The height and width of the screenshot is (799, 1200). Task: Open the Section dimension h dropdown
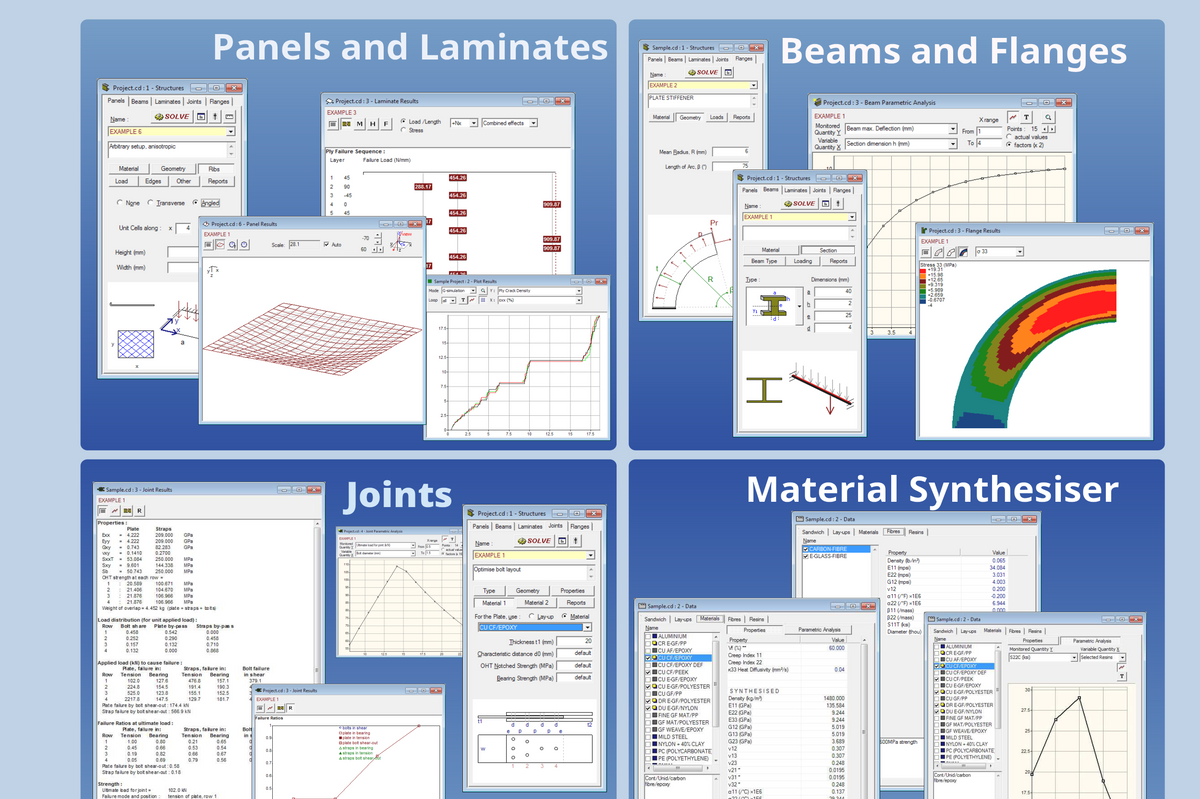(953, 144)
